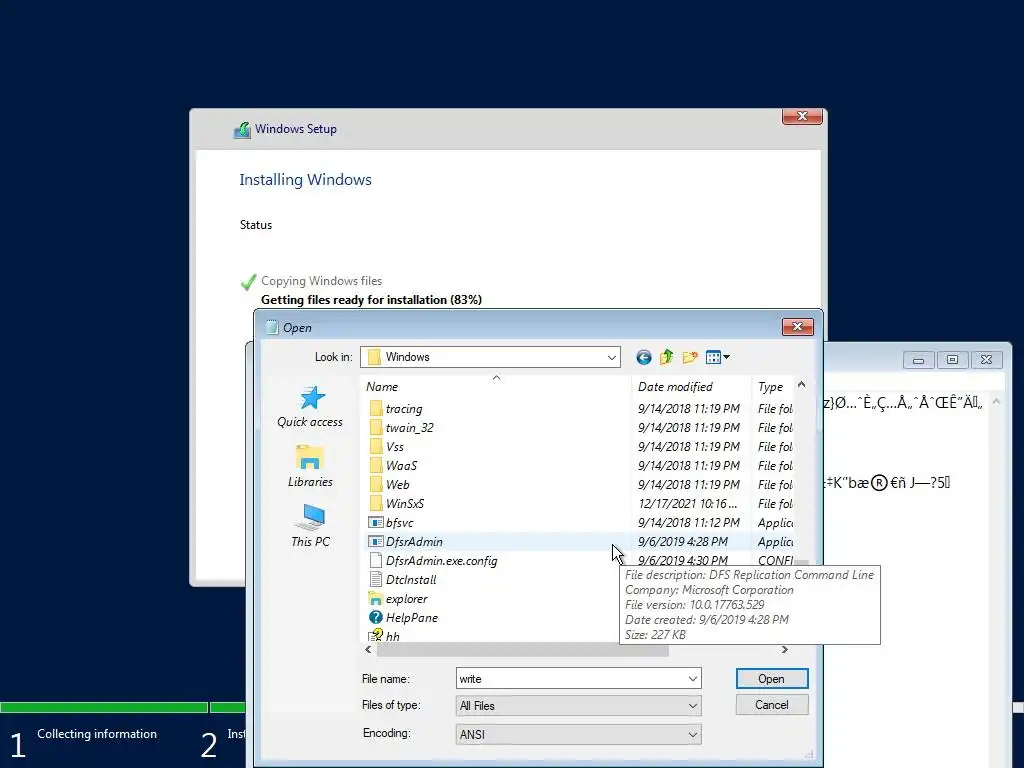
Task: Select DfsrAdmin.exe.config file icon
Action: tap(376, 560)
